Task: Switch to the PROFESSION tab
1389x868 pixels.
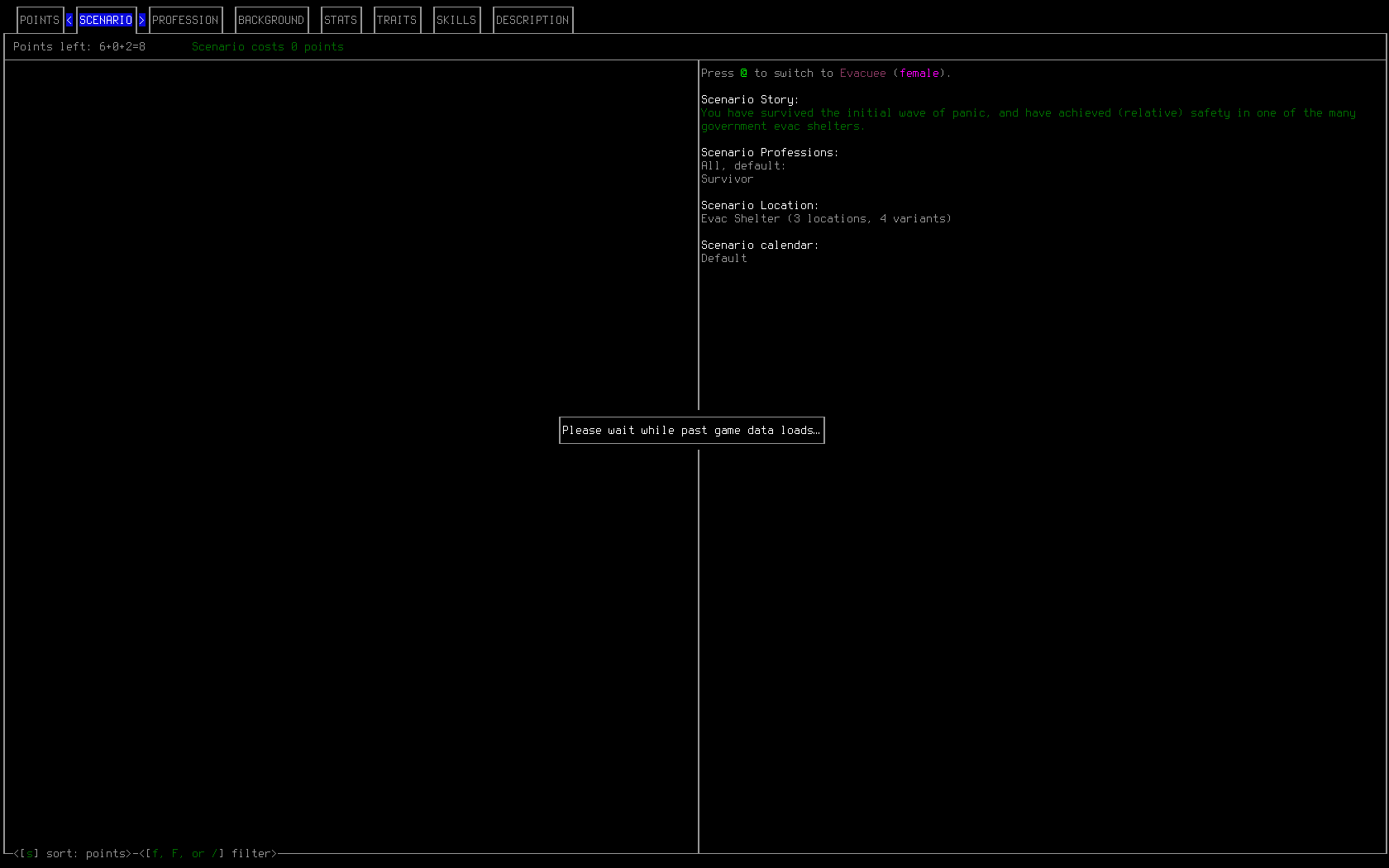Action: click(185, 19)
